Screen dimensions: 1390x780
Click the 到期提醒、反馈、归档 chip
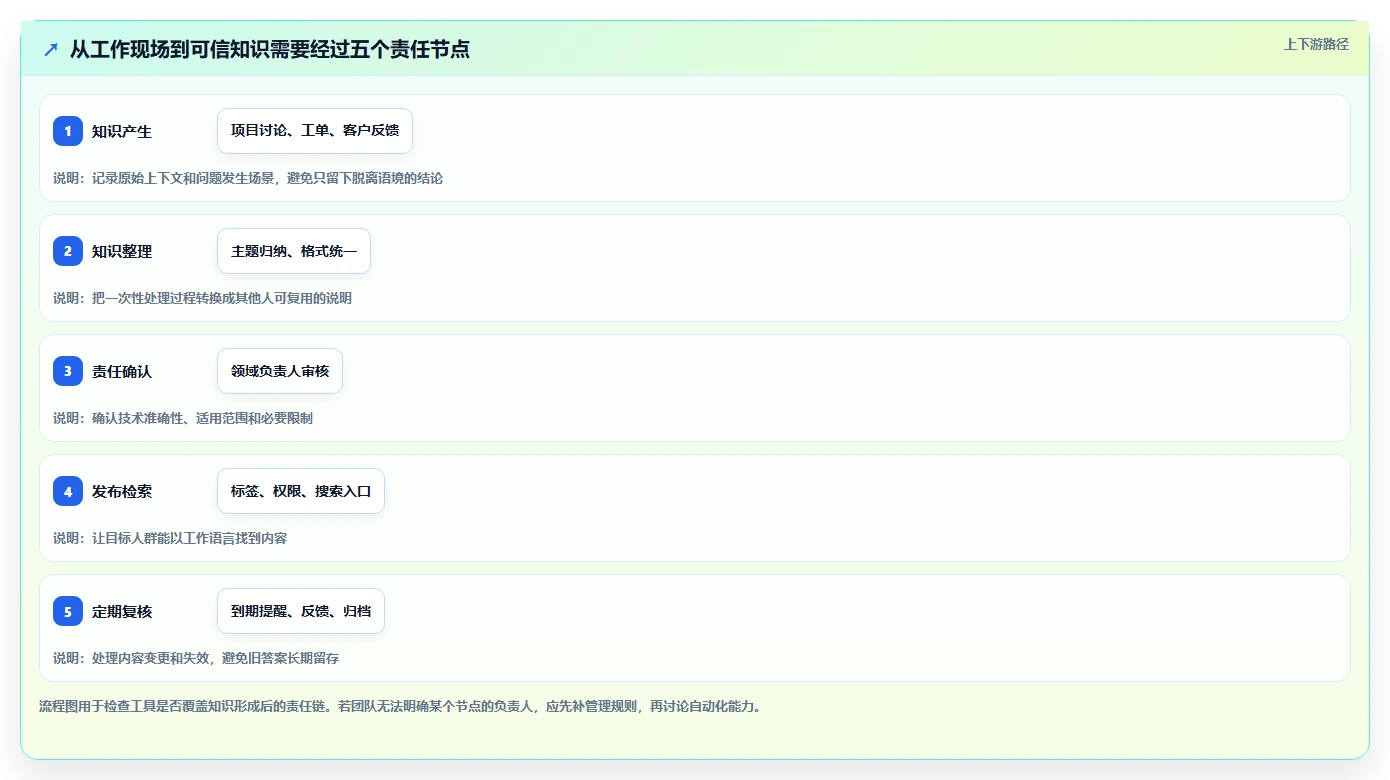(301, 611)
